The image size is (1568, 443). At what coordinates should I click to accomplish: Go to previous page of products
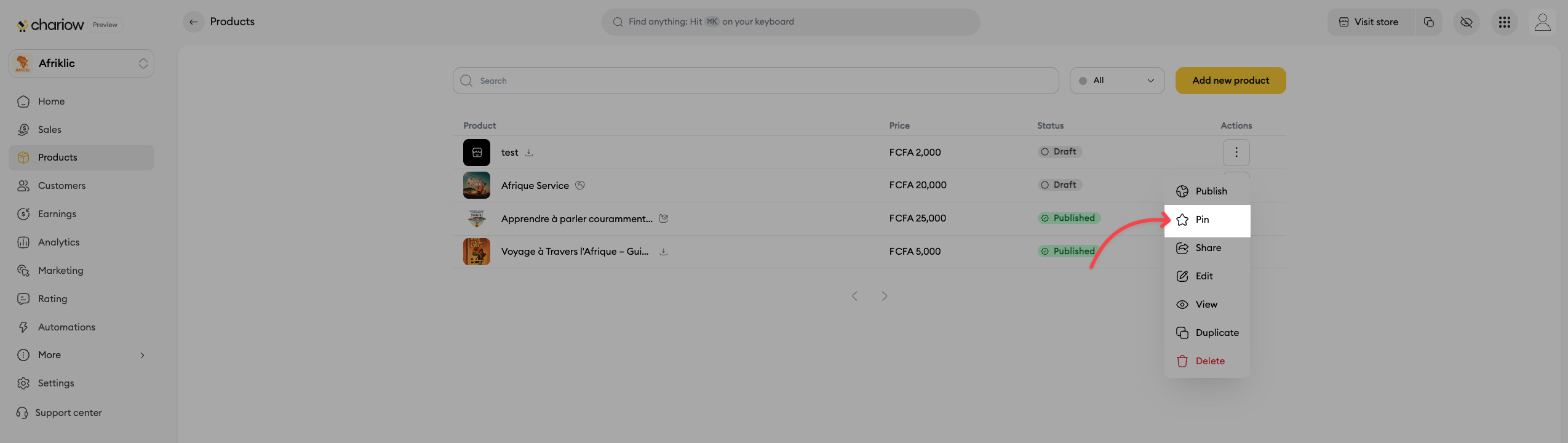(854, 296)
